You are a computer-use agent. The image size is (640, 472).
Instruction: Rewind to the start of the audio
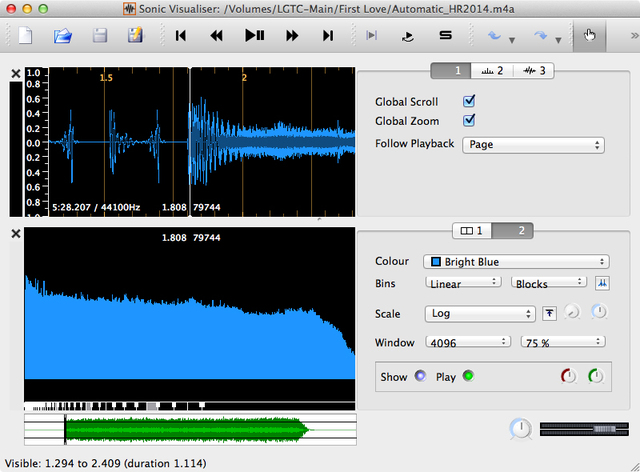click(181, 36)
